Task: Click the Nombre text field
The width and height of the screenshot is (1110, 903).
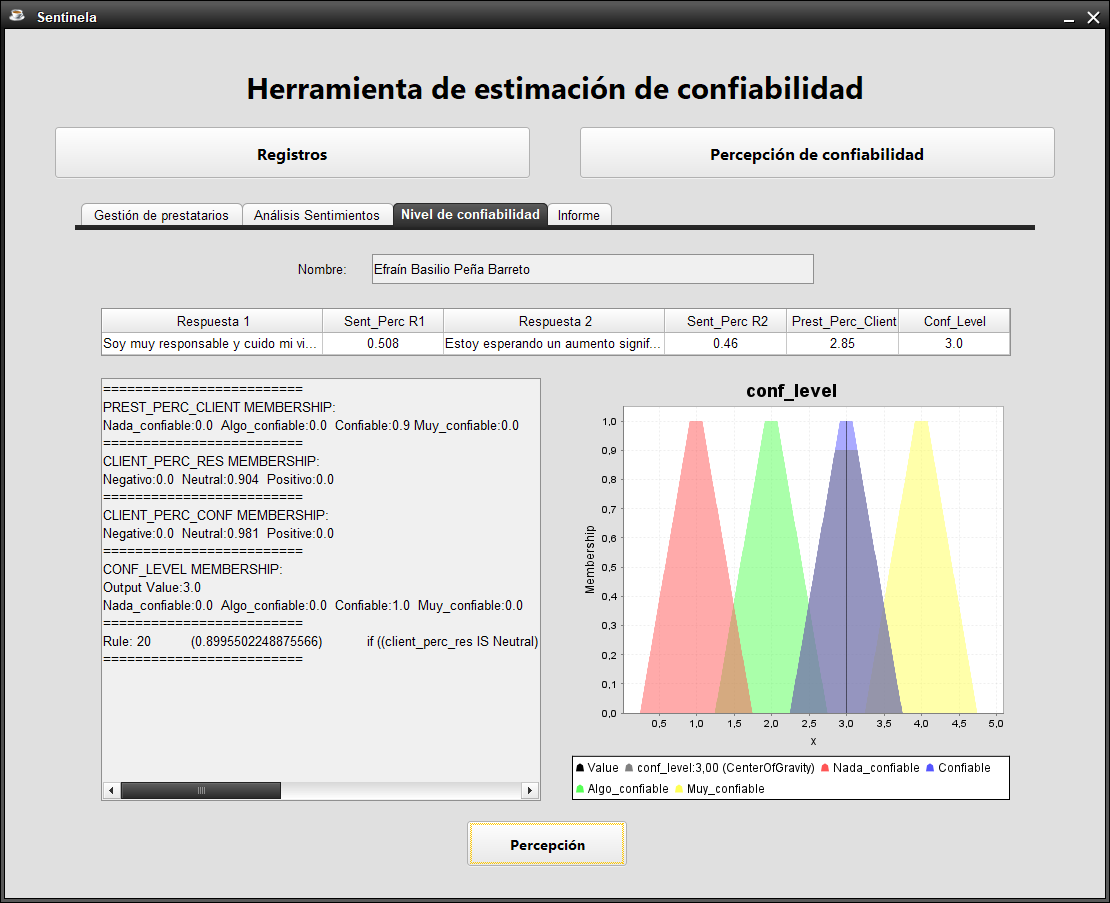Action: (592, 269)
